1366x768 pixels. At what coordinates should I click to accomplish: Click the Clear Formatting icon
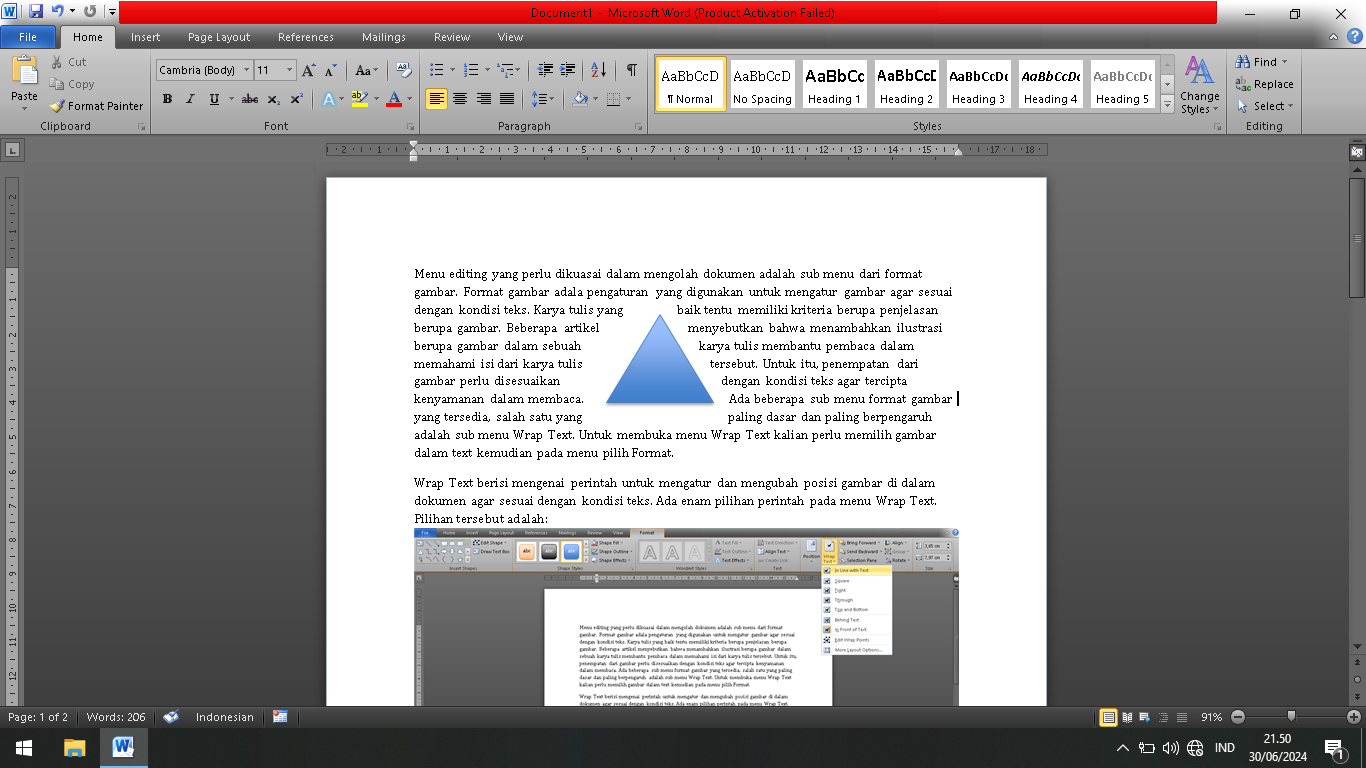(x=403, y=70)
